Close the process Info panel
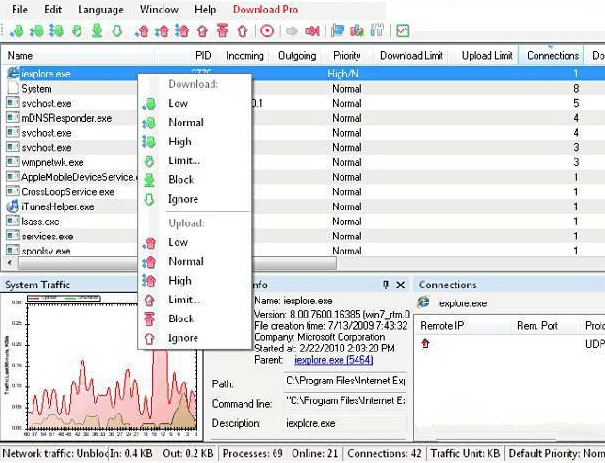The image size is (605, 463). (x=401, y=285)
